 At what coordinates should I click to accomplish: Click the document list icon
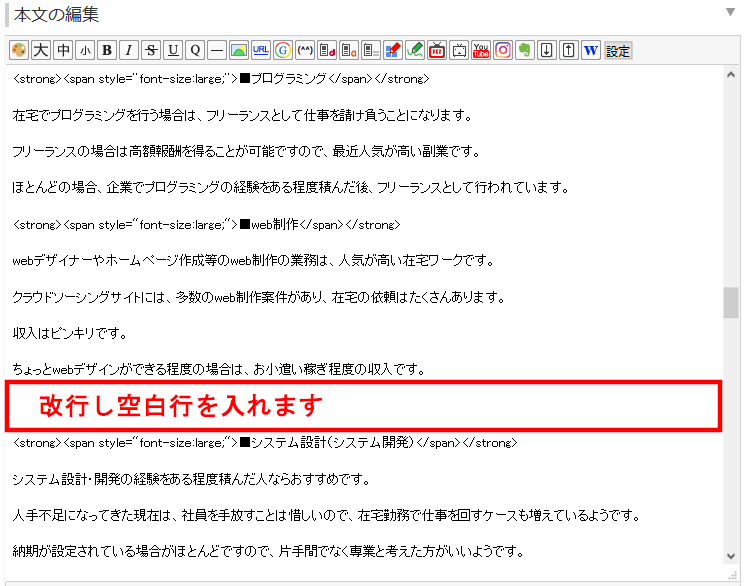click(371, 50)
